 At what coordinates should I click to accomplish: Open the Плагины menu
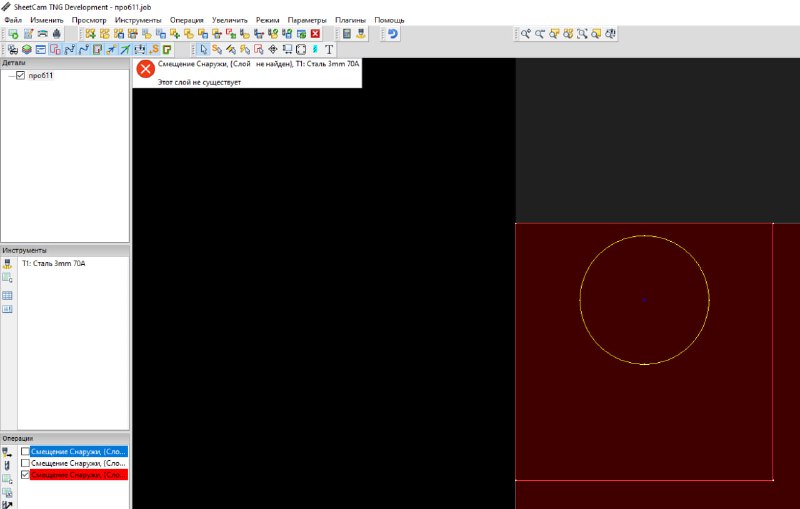(x=350, y=20)
